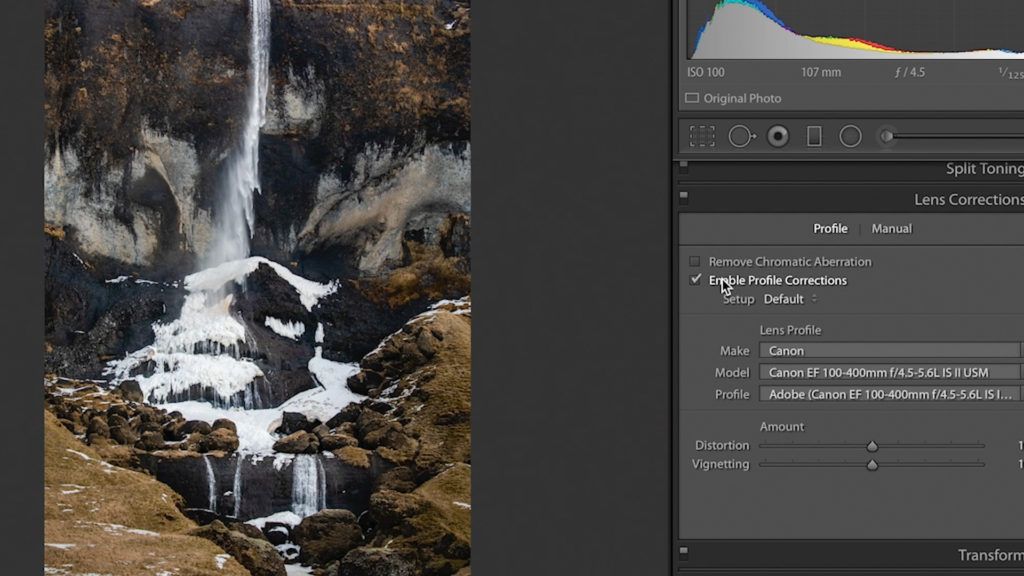Open the Adobe lens Profile dropdown
1024x576 pixels.
(888, 393)
